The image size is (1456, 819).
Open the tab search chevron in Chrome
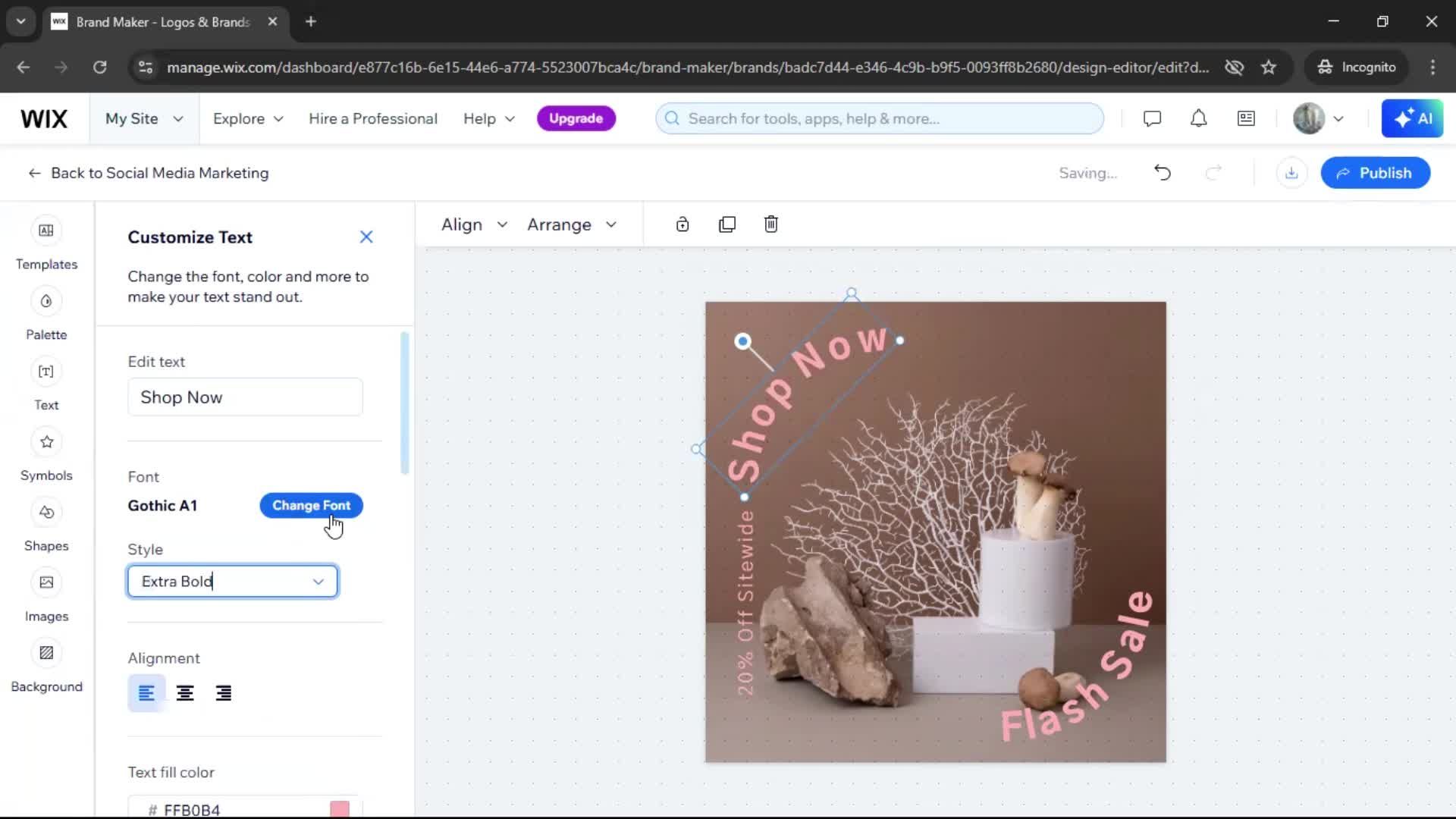21,22
